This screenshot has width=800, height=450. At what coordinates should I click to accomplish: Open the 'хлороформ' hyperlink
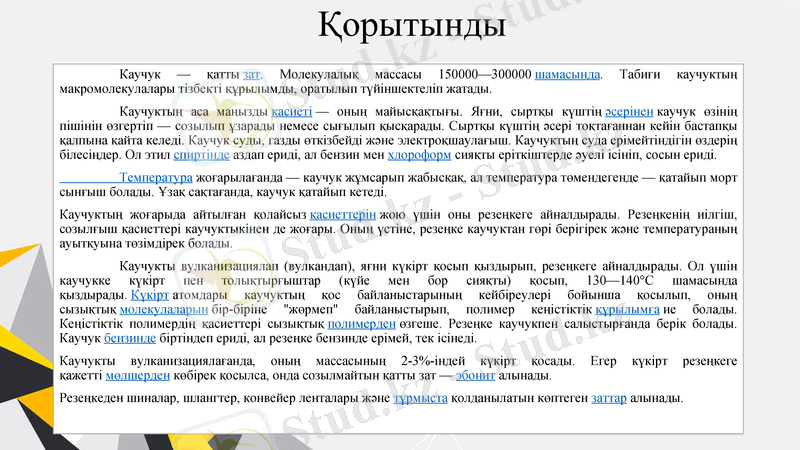click(x=419, y=155)
